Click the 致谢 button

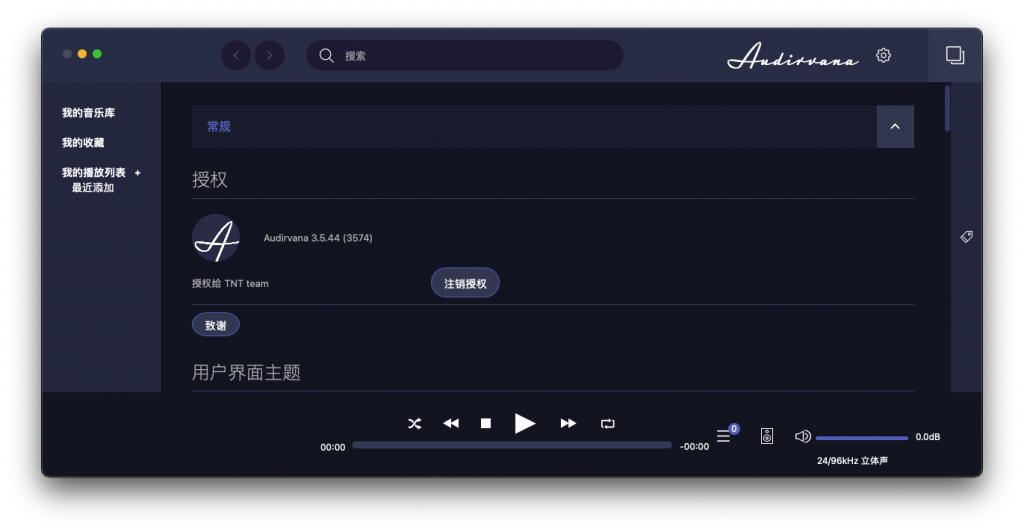pos(216,325)
